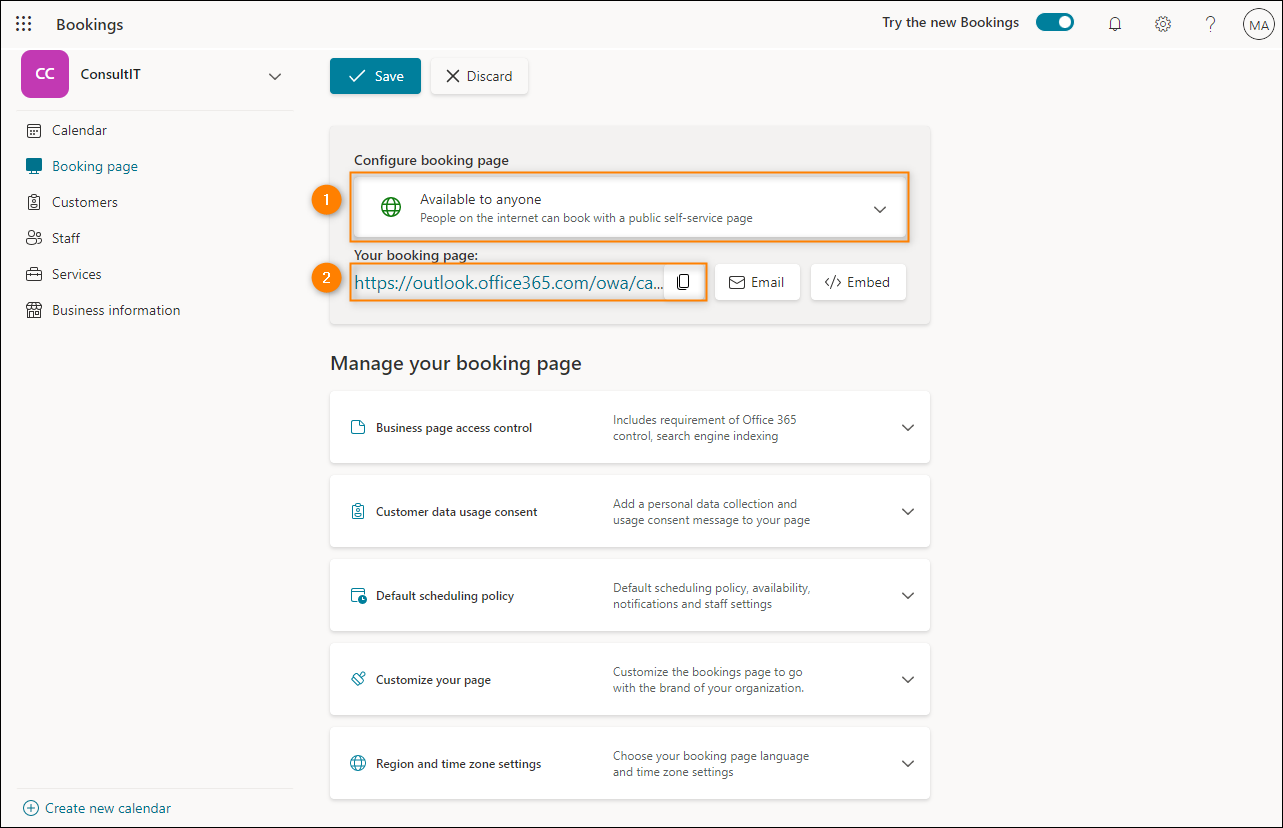The image size is (1283, 828).
Task: Click the Embed code button
Action: click(858, 282)
